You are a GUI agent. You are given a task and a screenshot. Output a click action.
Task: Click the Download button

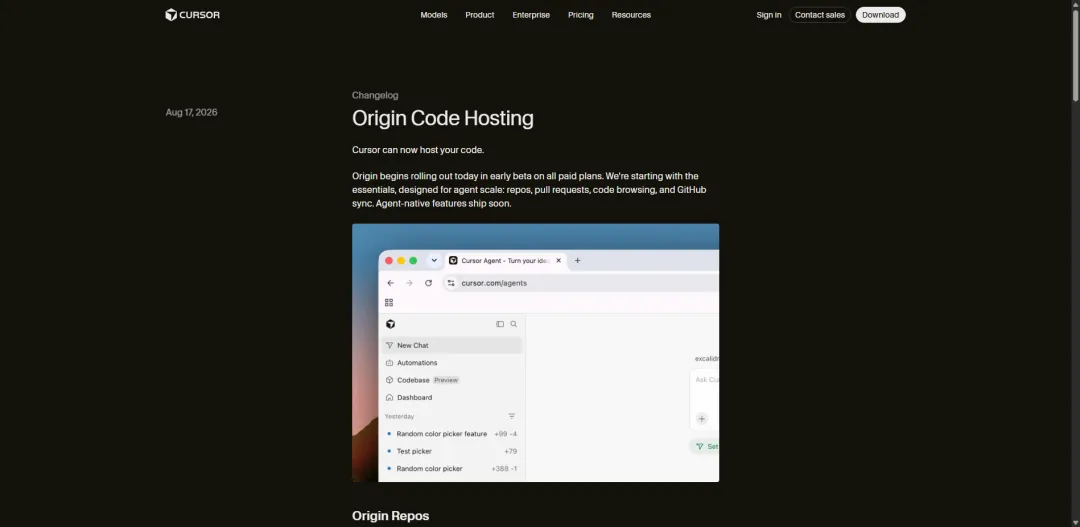pyautogui.click(x=880, y=15)
